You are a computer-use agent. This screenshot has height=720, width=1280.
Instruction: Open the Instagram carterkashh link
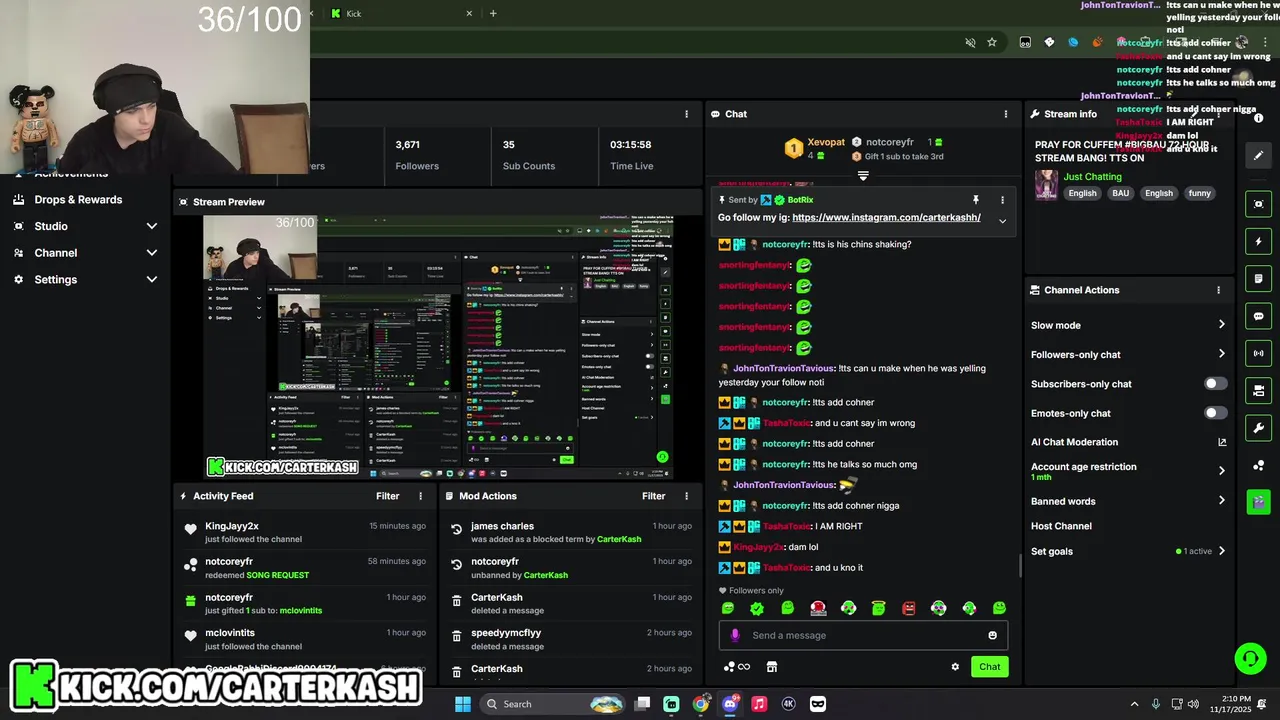[886, 217]
